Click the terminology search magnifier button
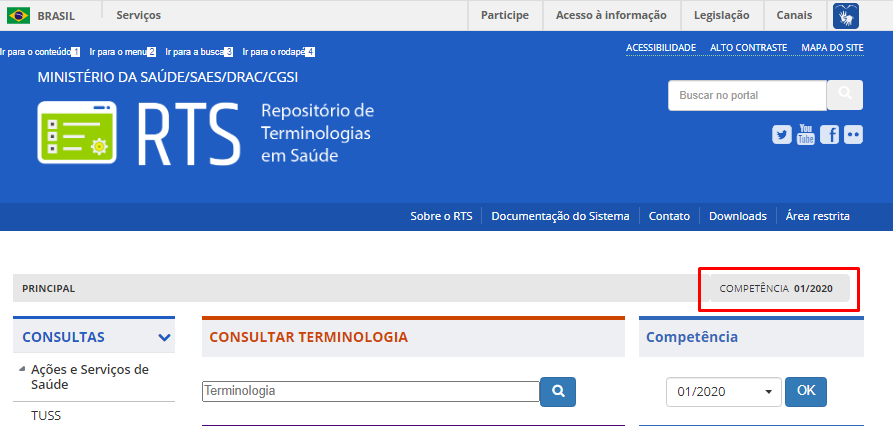 point(558,392)
